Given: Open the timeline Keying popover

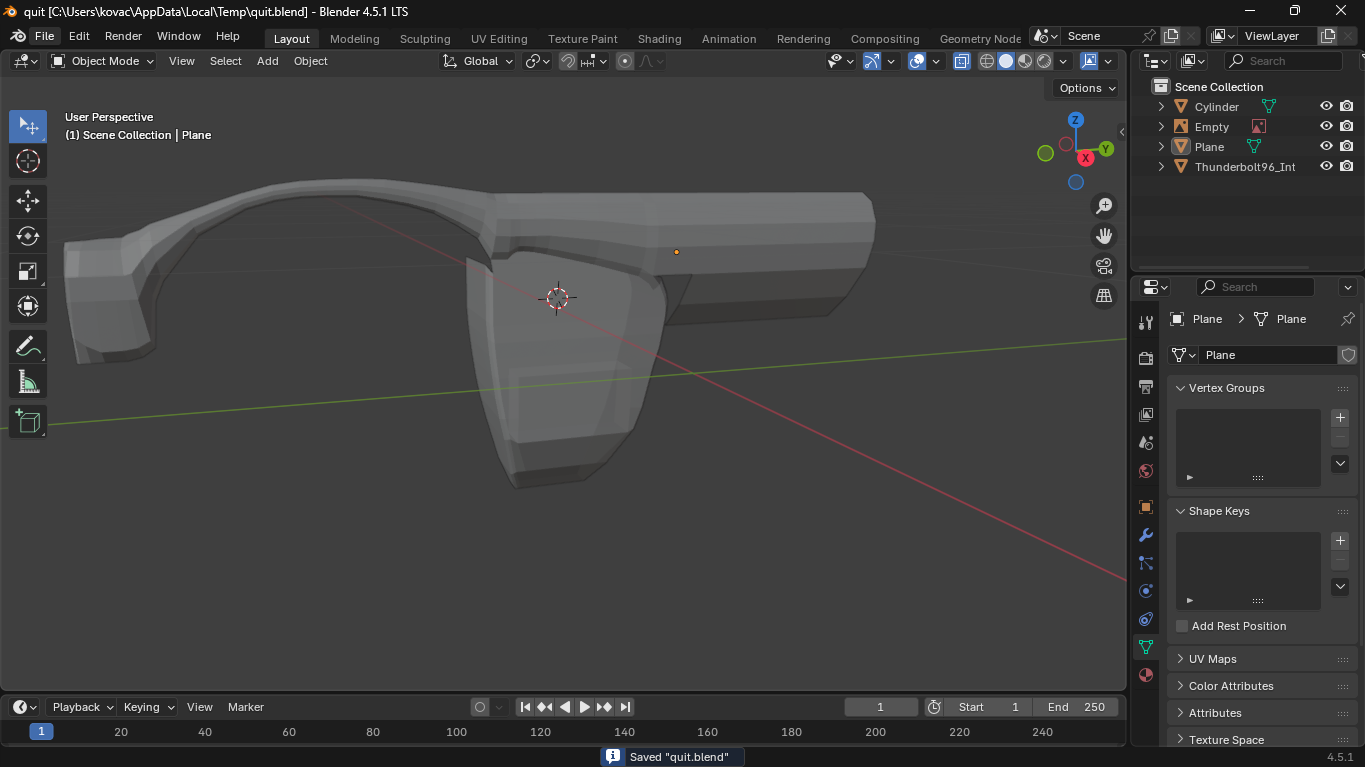Looking at the screenshot, I should pyautogui.click(x=148, y=707).
